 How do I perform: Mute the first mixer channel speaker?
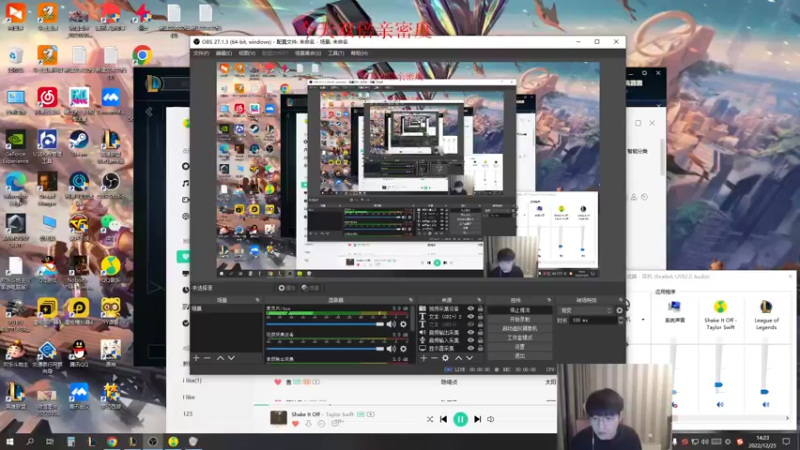[x=391, y=324]
